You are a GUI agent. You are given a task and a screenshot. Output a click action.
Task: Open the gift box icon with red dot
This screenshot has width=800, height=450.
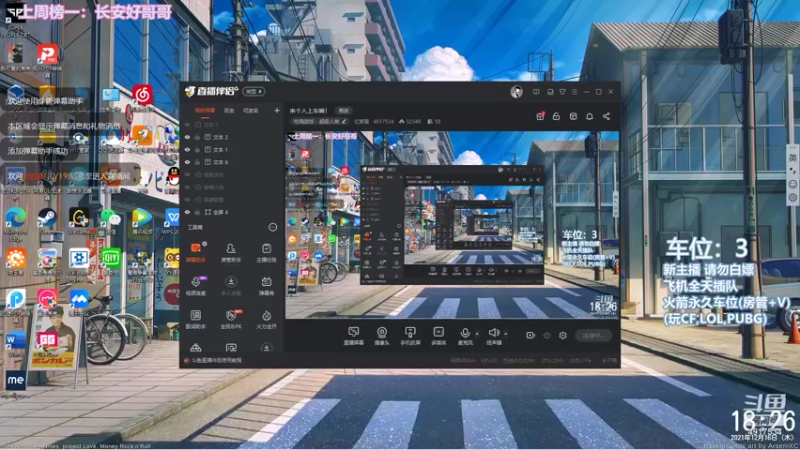540,116
